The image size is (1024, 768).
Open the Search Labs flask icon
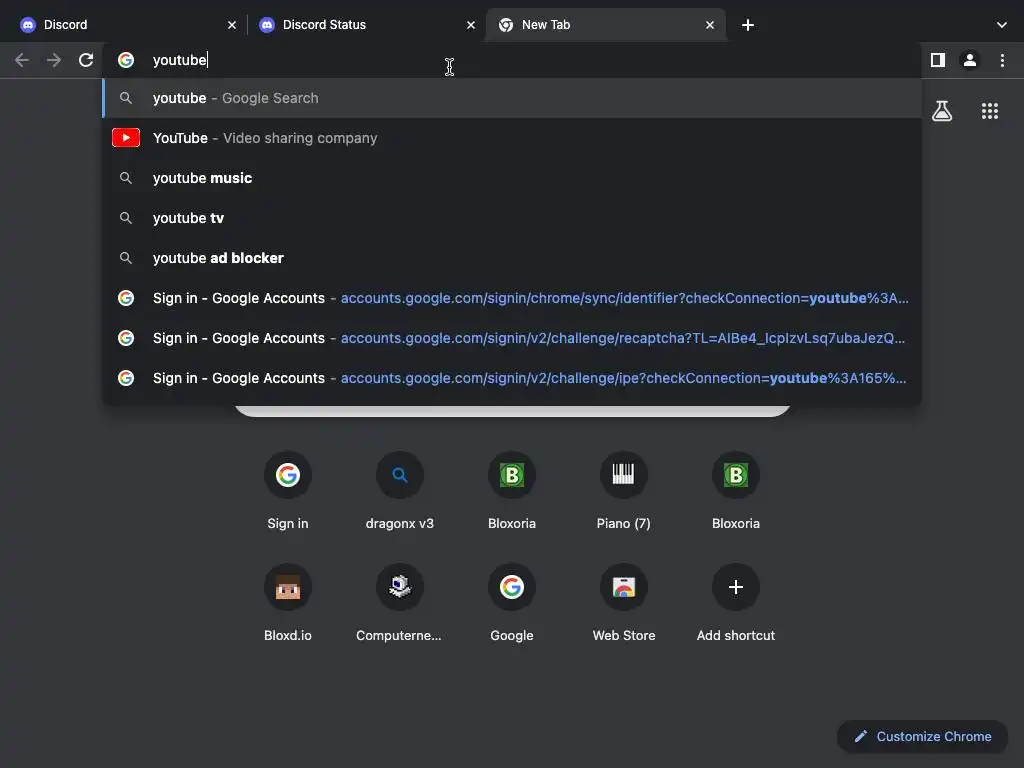(x=942, y=111)
